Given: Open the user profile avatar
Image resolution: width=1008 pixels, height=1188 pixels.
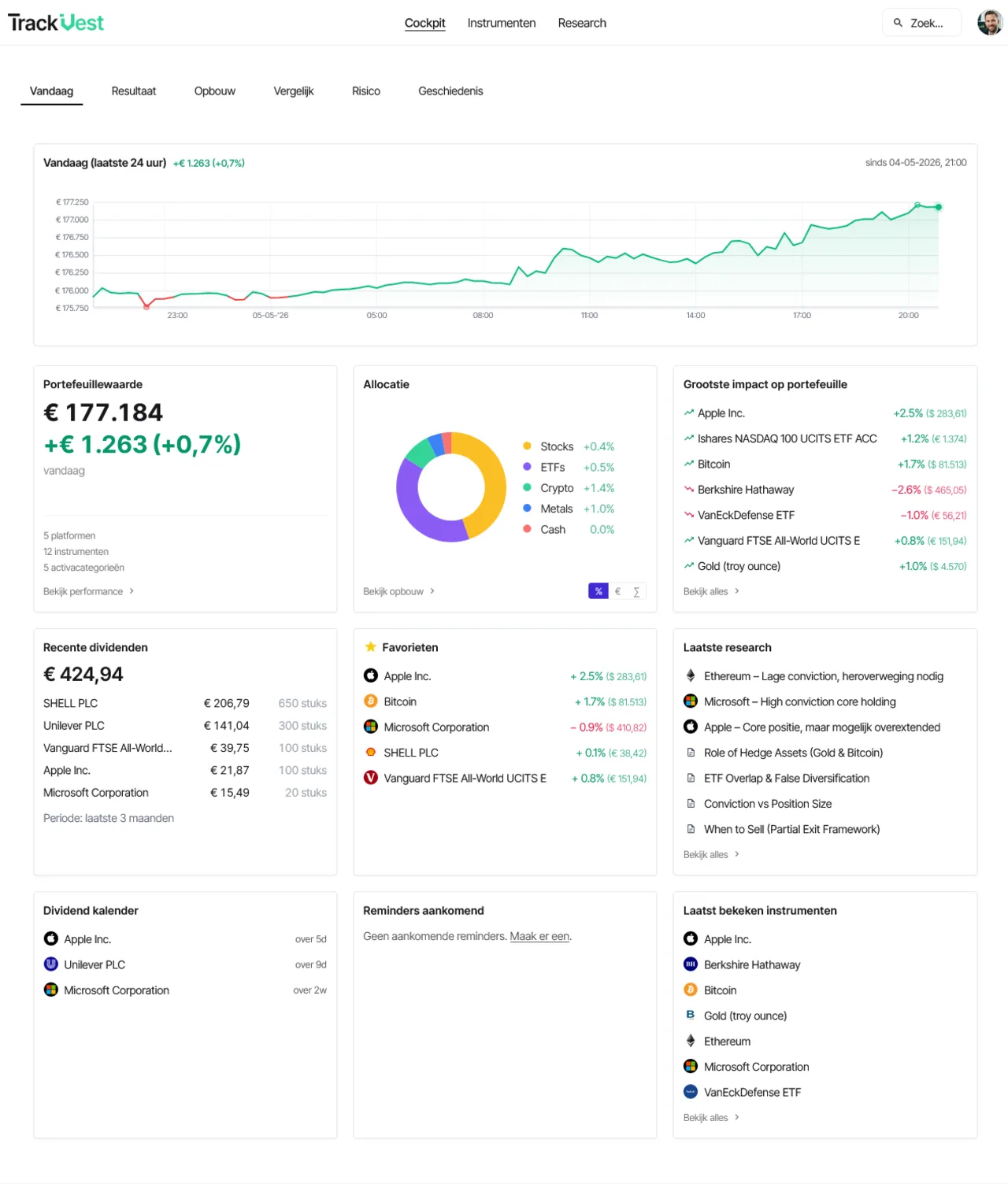Looking at the screenshot, I should pyautogui.click(x=989, y=23).
